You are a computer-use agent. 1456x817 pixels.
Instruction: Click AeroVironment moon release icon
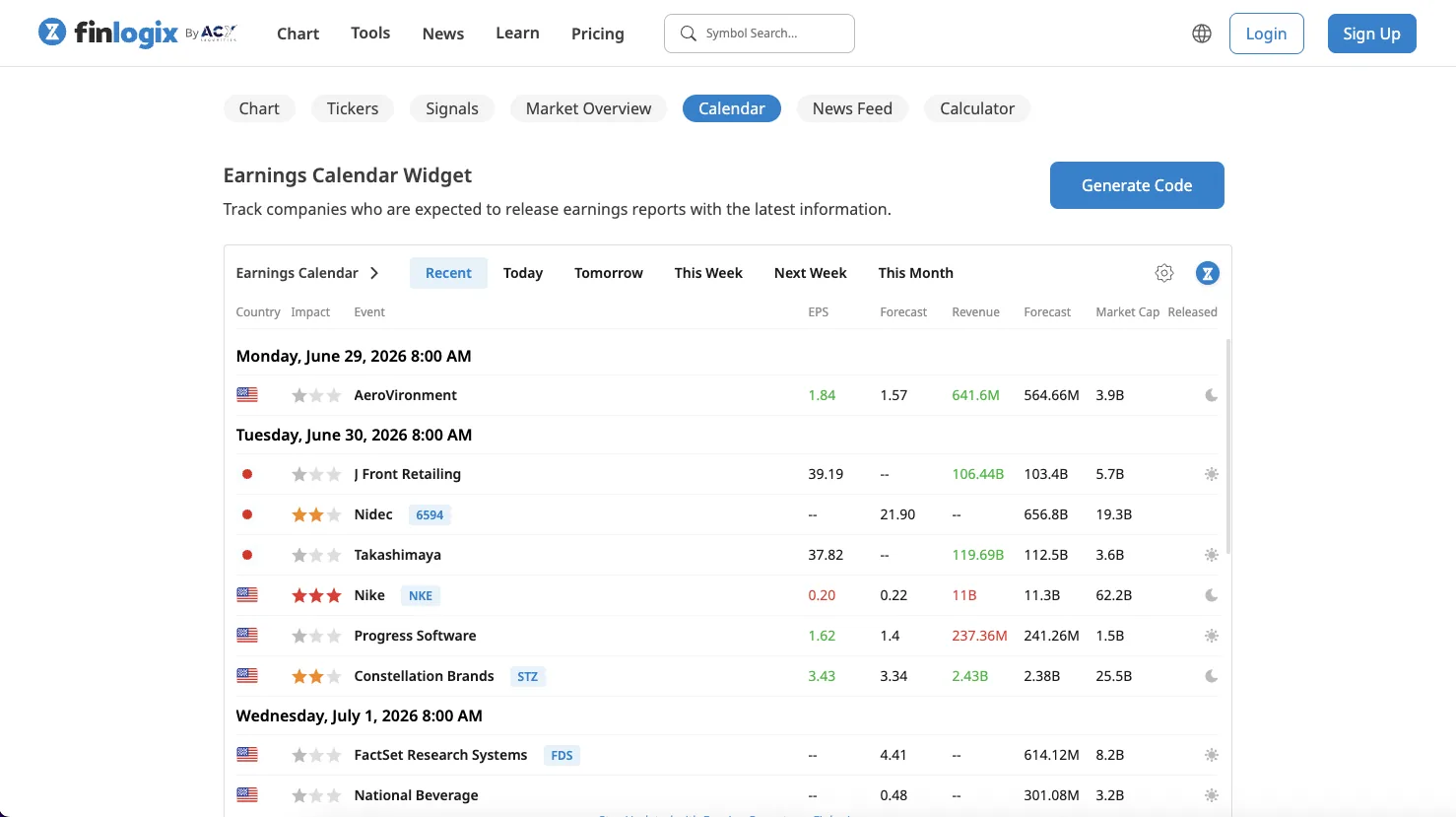1212,395
